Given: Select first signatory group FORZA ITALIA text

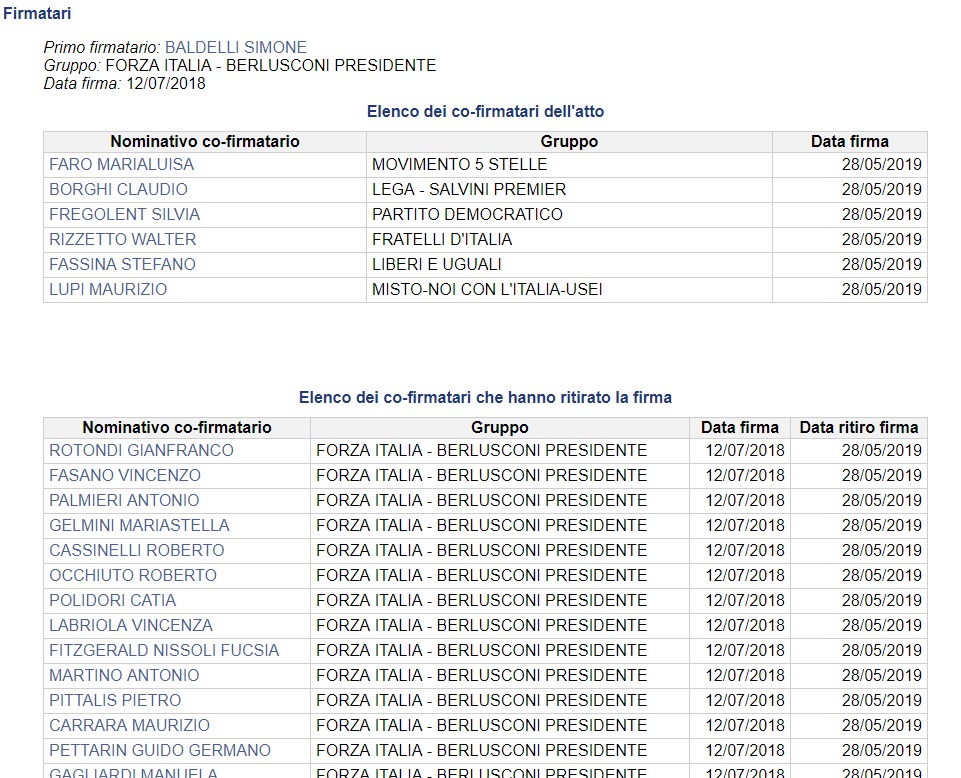Looking at the screenshot, I should pos(271,66).
